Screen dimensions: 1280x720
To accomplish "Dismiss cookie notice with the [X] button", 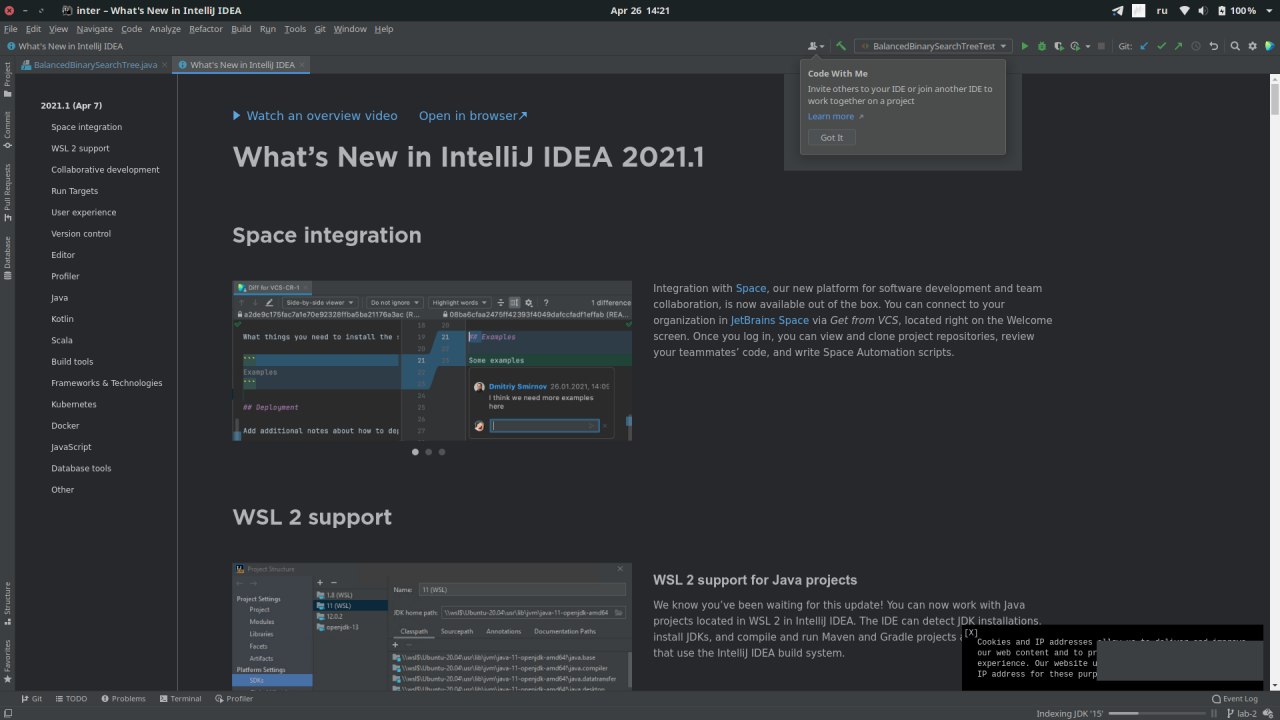I will pos(971,633).
